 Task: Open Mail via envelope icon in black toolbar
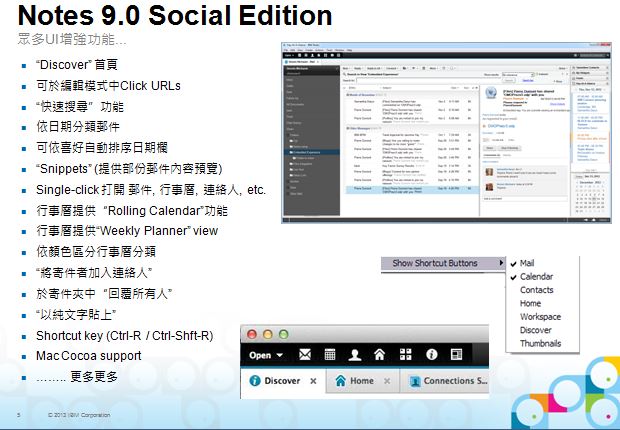coord(305,354)
